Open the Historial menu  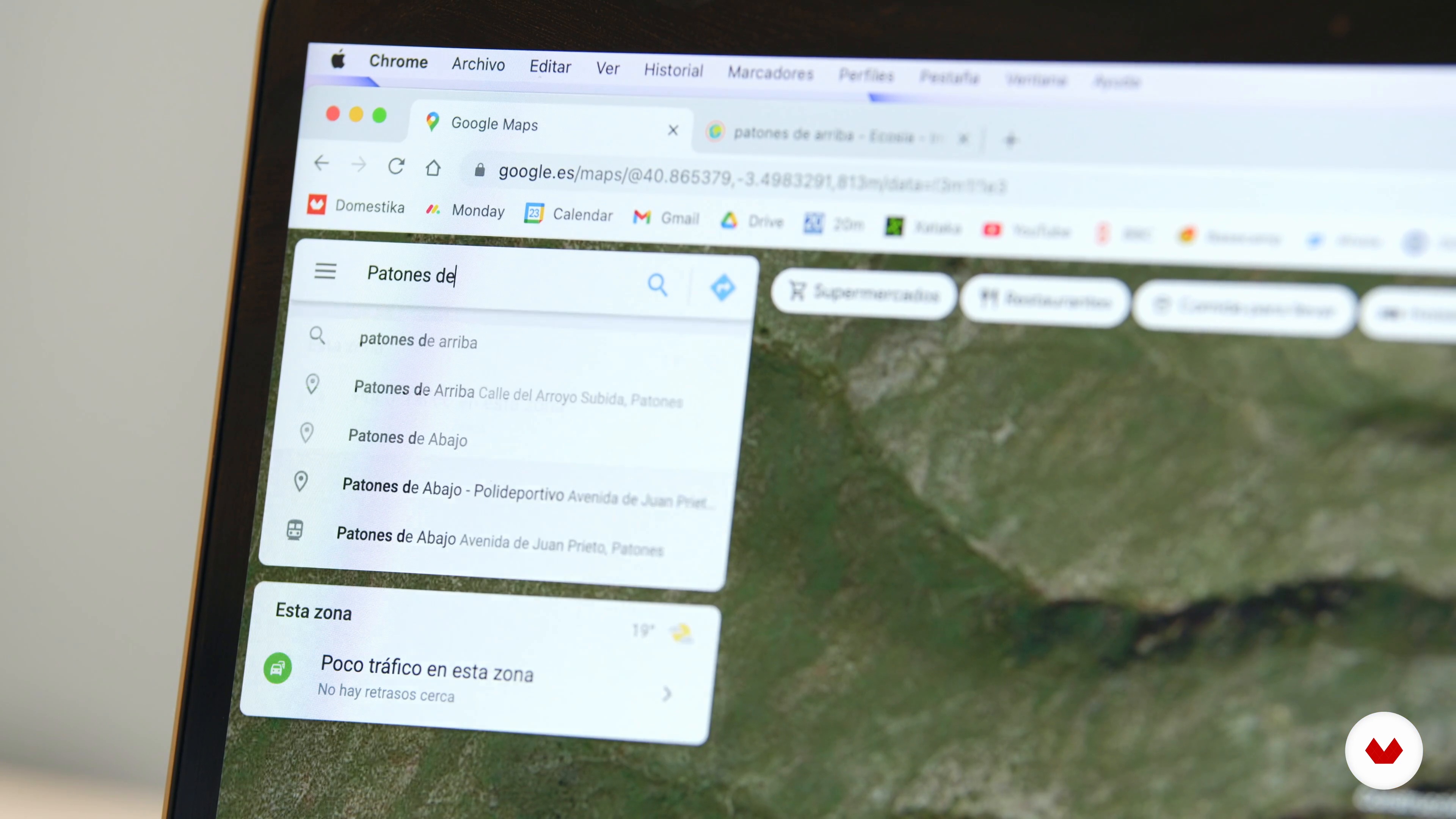pyautogui.click(x=674, y=70)
